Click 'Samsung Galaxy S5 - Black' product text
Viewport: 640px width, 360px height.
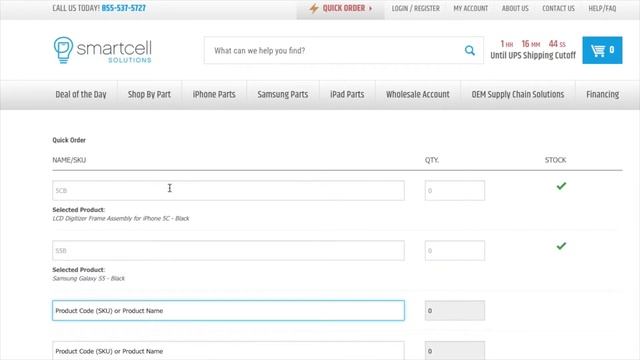coord(89,279)
